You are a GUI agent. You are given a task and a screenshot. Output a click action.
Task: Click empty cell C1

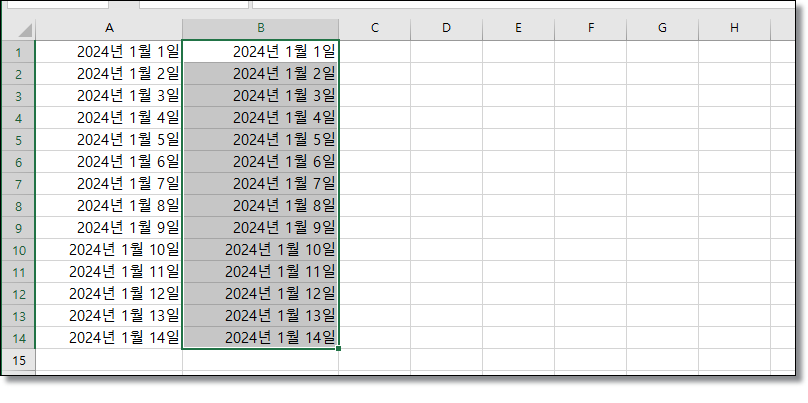pos(375,52)
